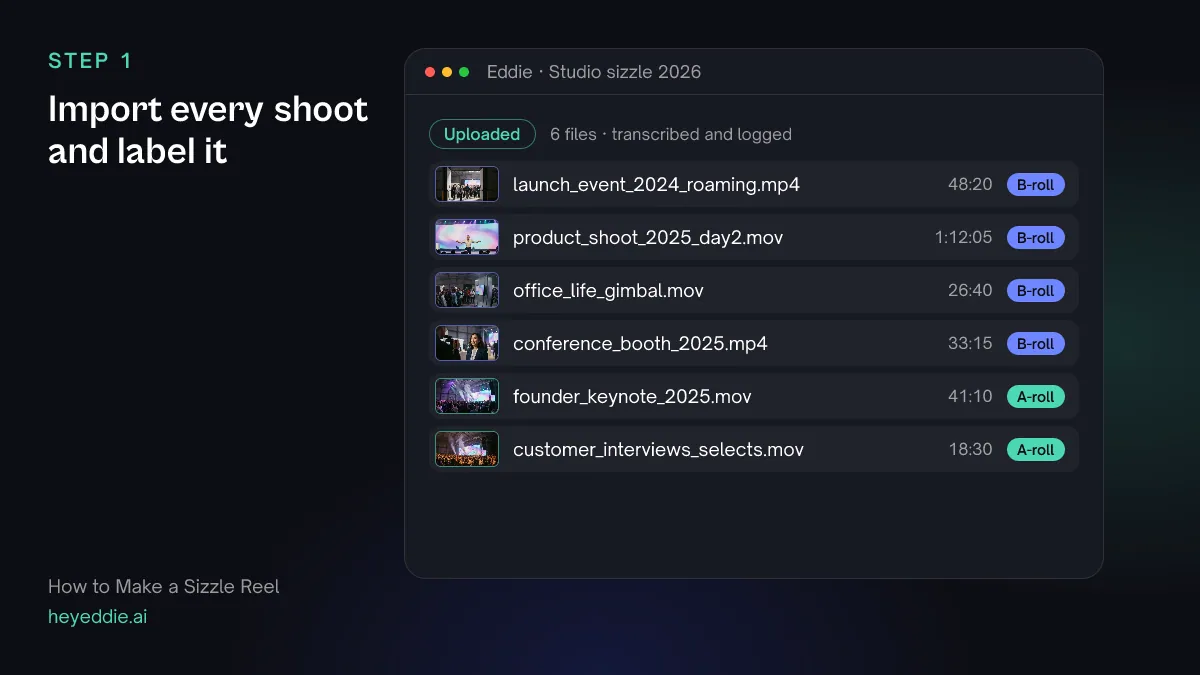Select the founder_keynote_2025.mov filename
The width and height of the screenshot is (1200, 675).
pyautogui.click(x=632, y=397)
